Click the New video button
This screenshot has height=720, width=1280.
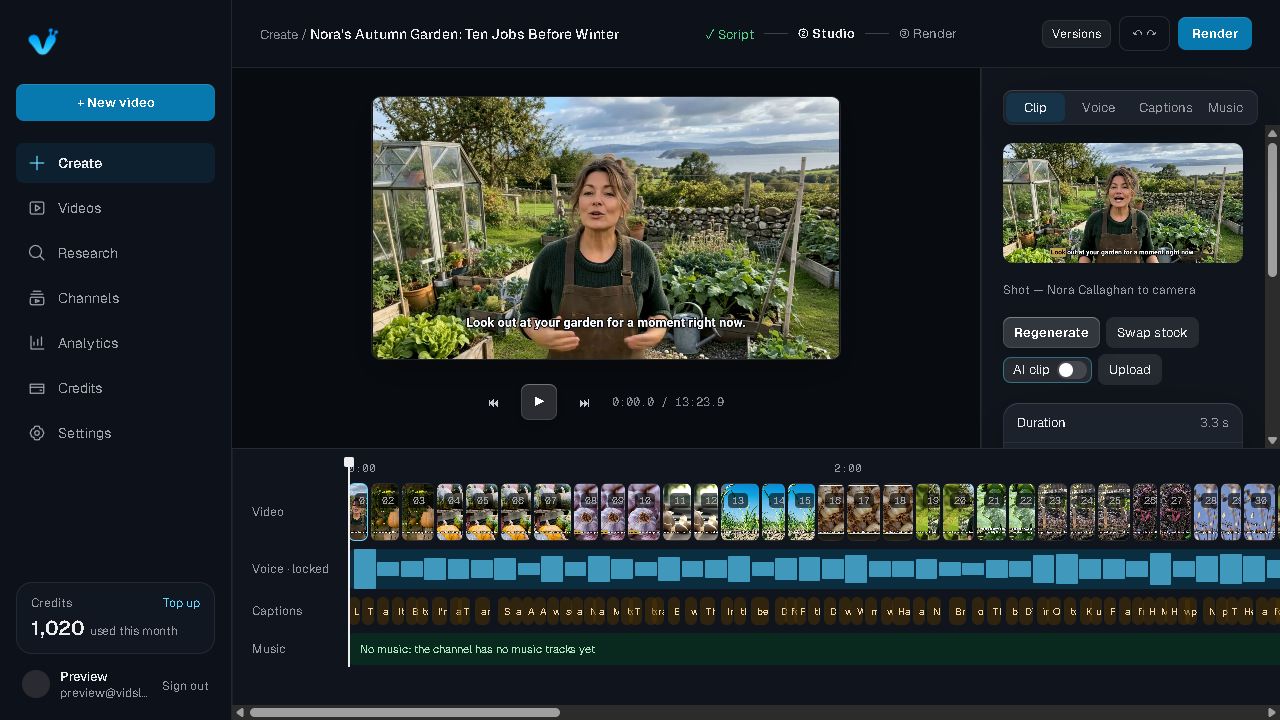pos(115,102)
